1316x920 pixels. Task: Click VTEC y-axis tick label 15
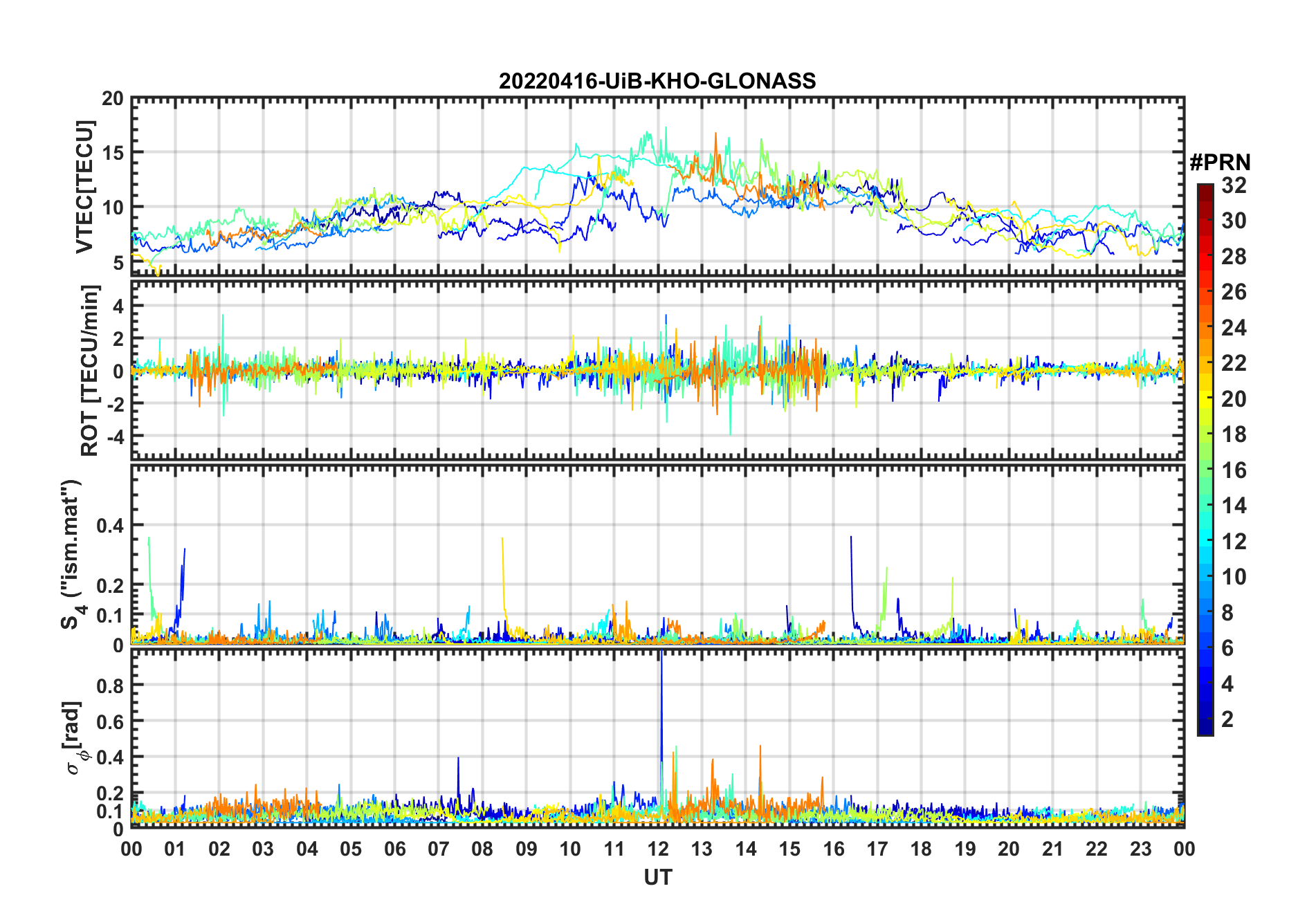click(x=113, y=153)
